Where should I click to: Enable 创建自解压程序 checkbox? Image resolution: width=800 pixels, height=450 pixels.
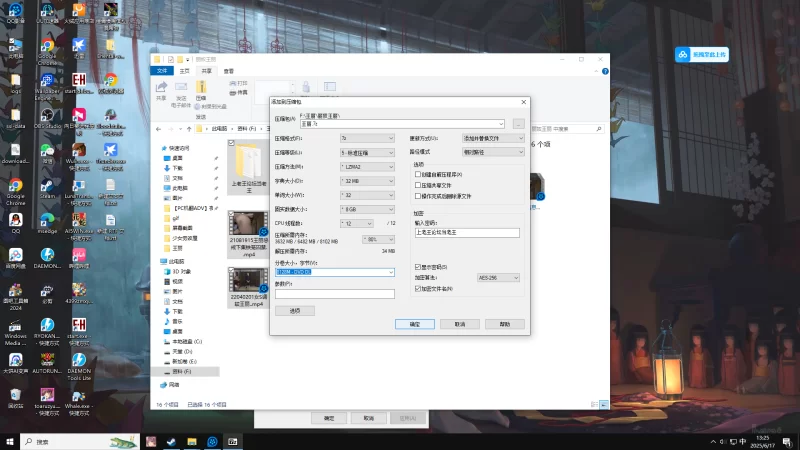(x=418, y=174)
